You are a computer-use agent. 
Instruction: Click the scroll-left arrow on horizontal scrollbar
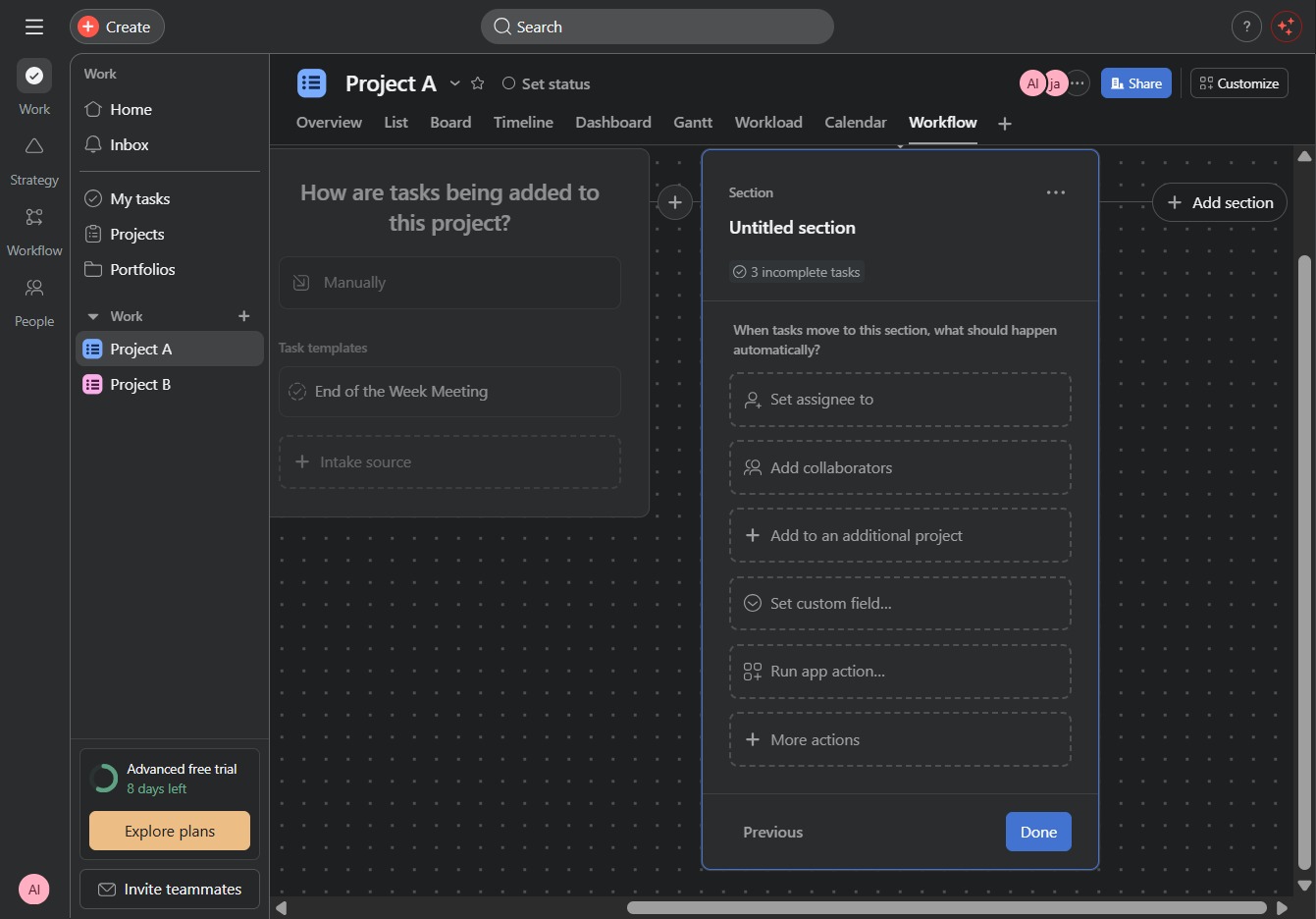[x=282, y=908]
